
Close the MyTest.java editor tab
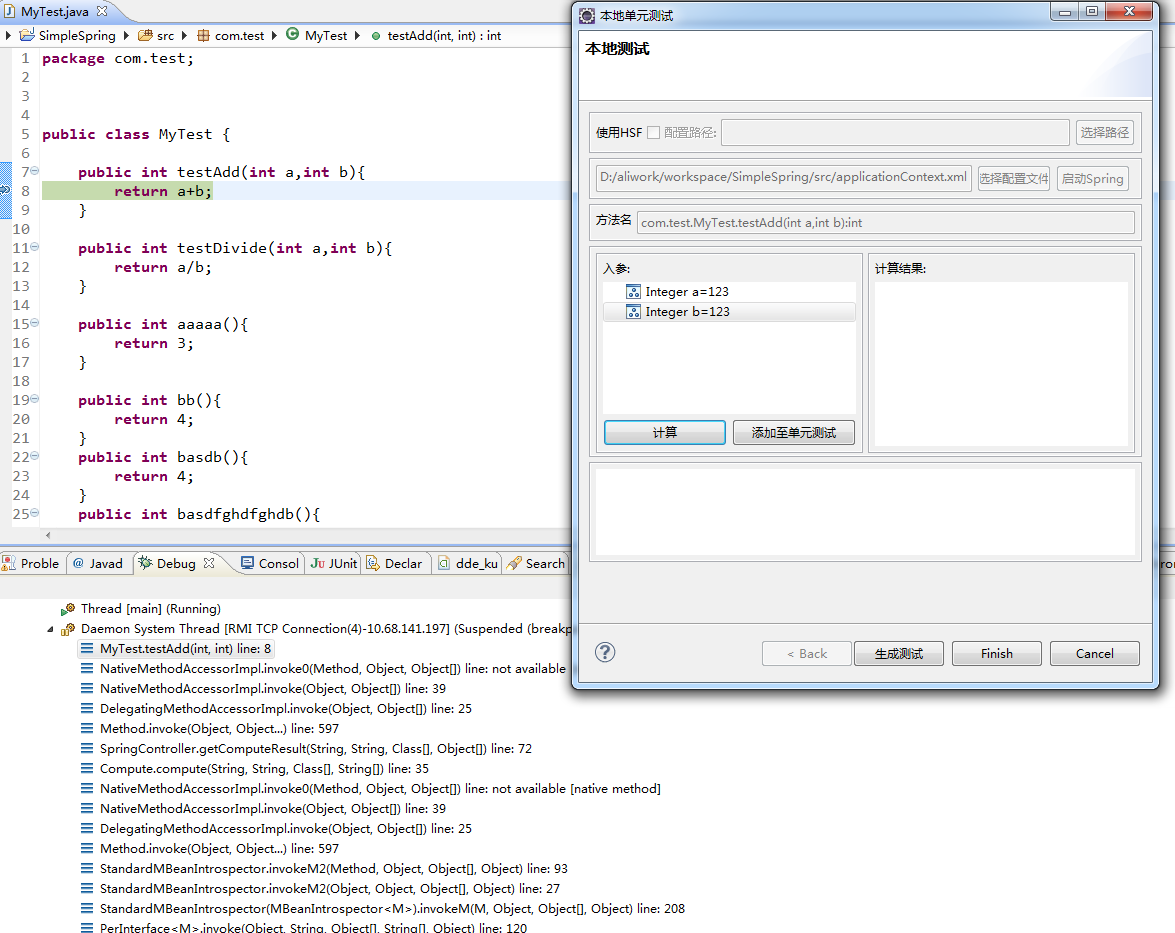click(102, 11)
